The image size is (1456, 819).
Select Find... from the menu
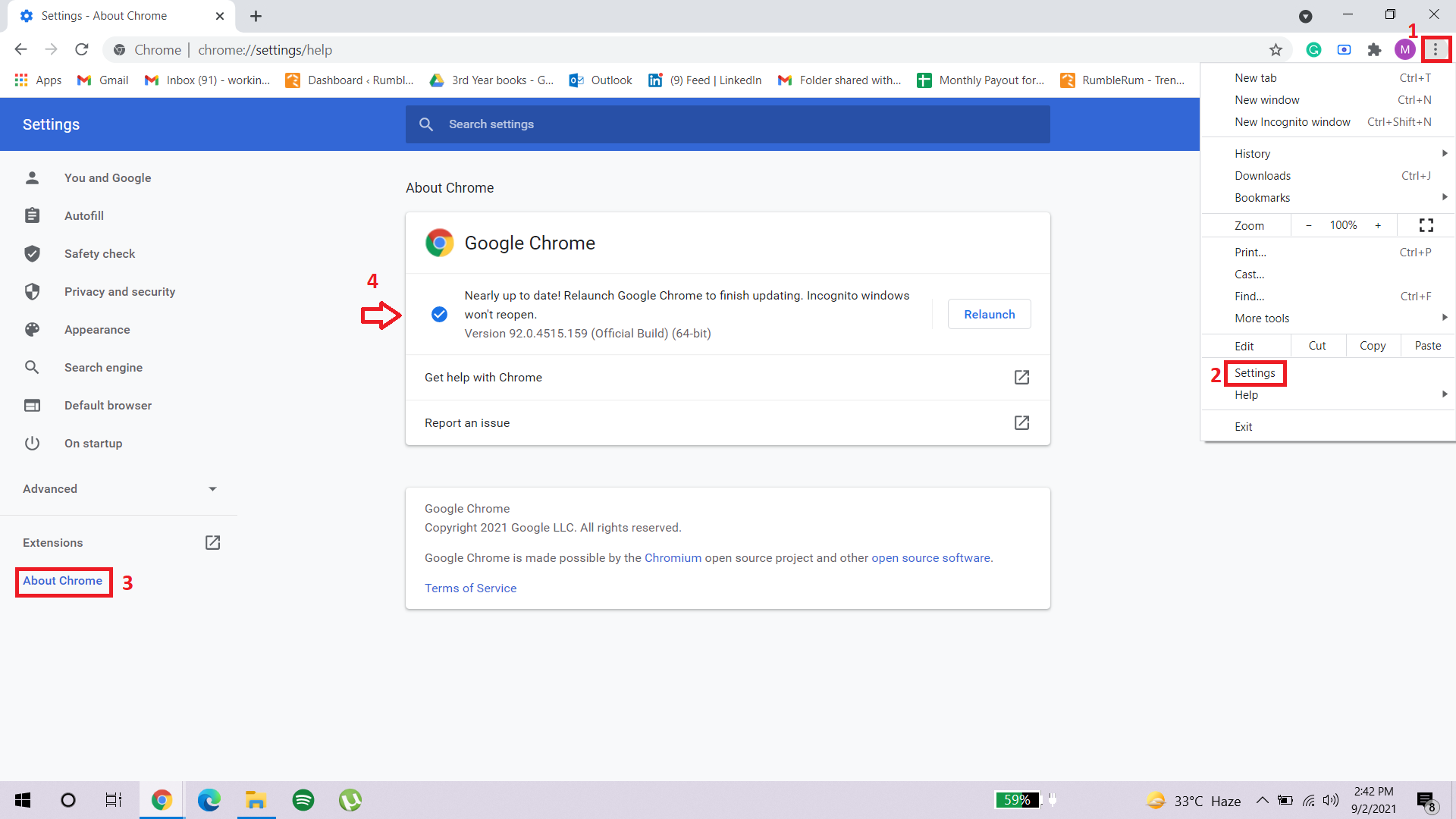click(1328, 297)
